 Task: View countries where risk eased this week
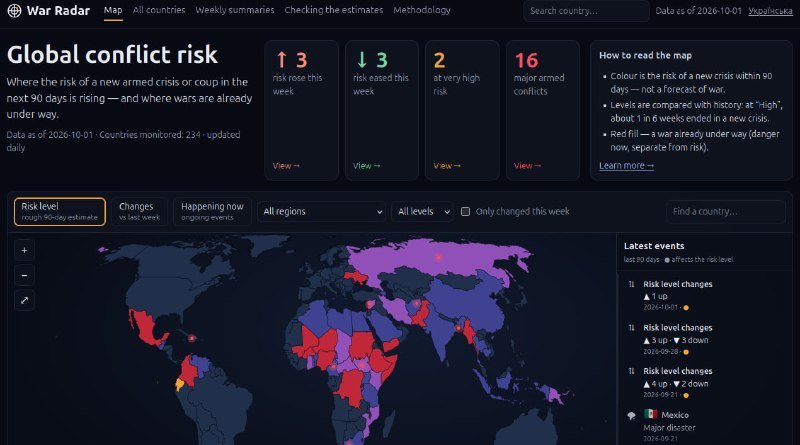tap(366, 166)
